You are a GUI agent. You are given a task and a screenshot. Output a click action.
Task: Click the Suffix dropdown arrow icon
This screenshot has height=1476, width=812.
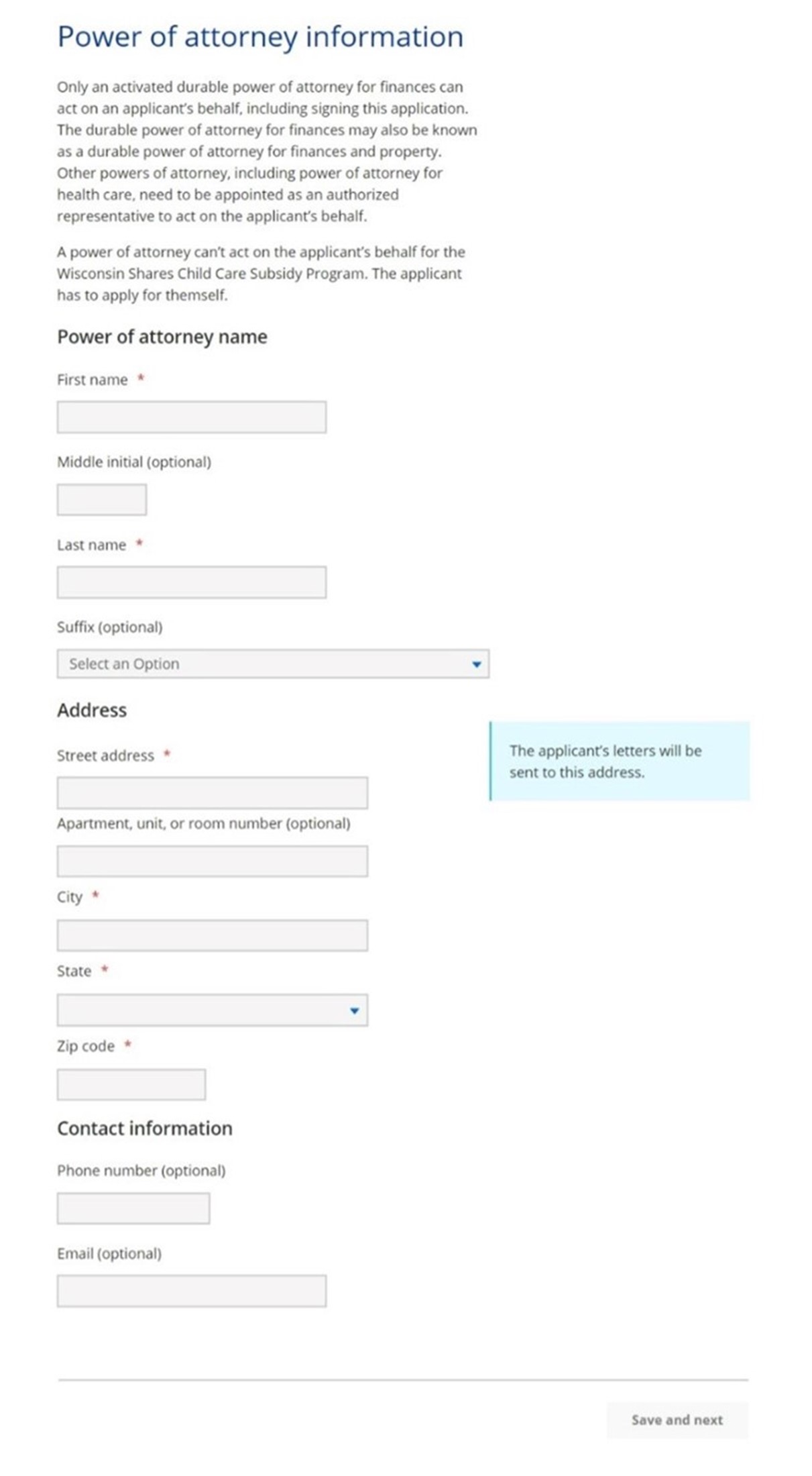(477, 664)
